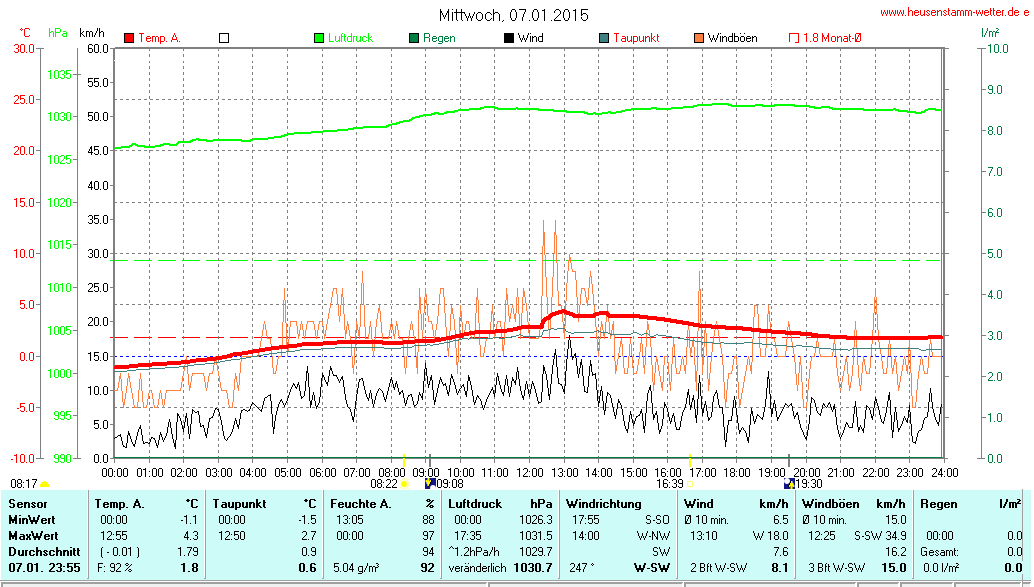The height and width of the screenshot is (587, 1034).
Task: Click the green Luftdruck legend square
Action: point(319,38)
